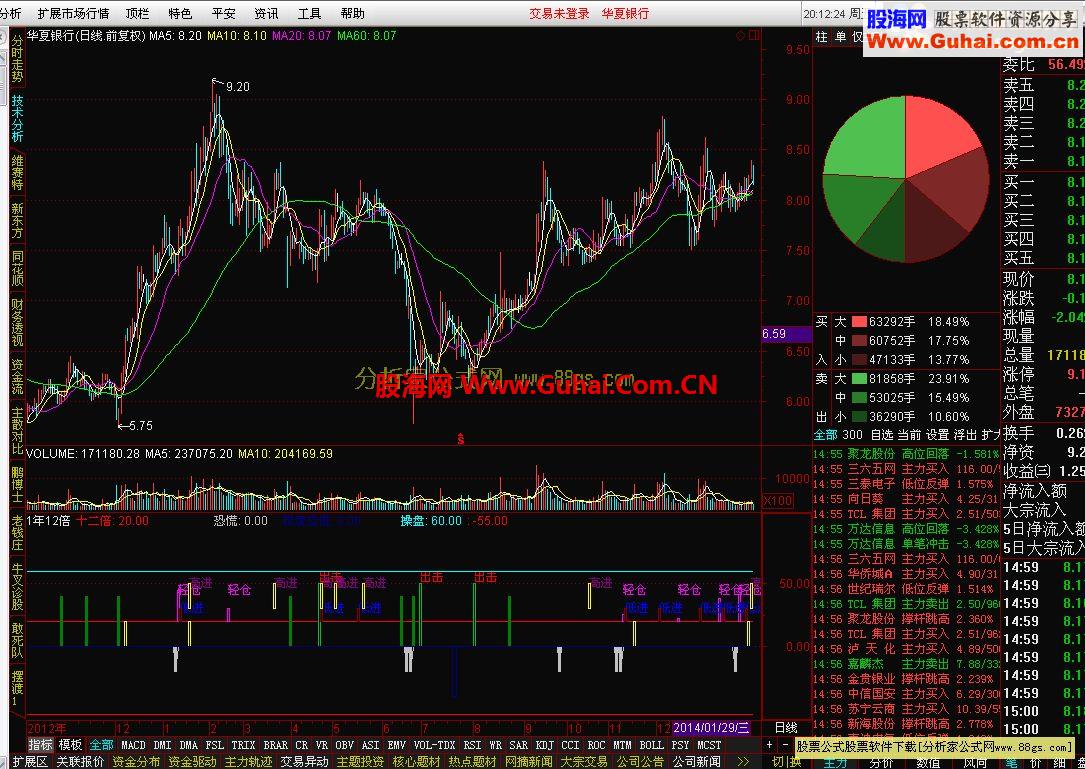Screen dimensions: 1085x769
Task: Click the square icon above the price chart
Action: (754, 35)
